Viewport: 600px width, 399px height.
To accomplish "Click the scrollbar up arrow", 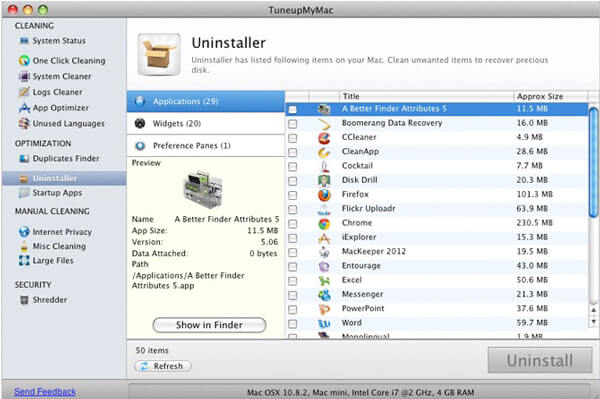I will (593, 310).
